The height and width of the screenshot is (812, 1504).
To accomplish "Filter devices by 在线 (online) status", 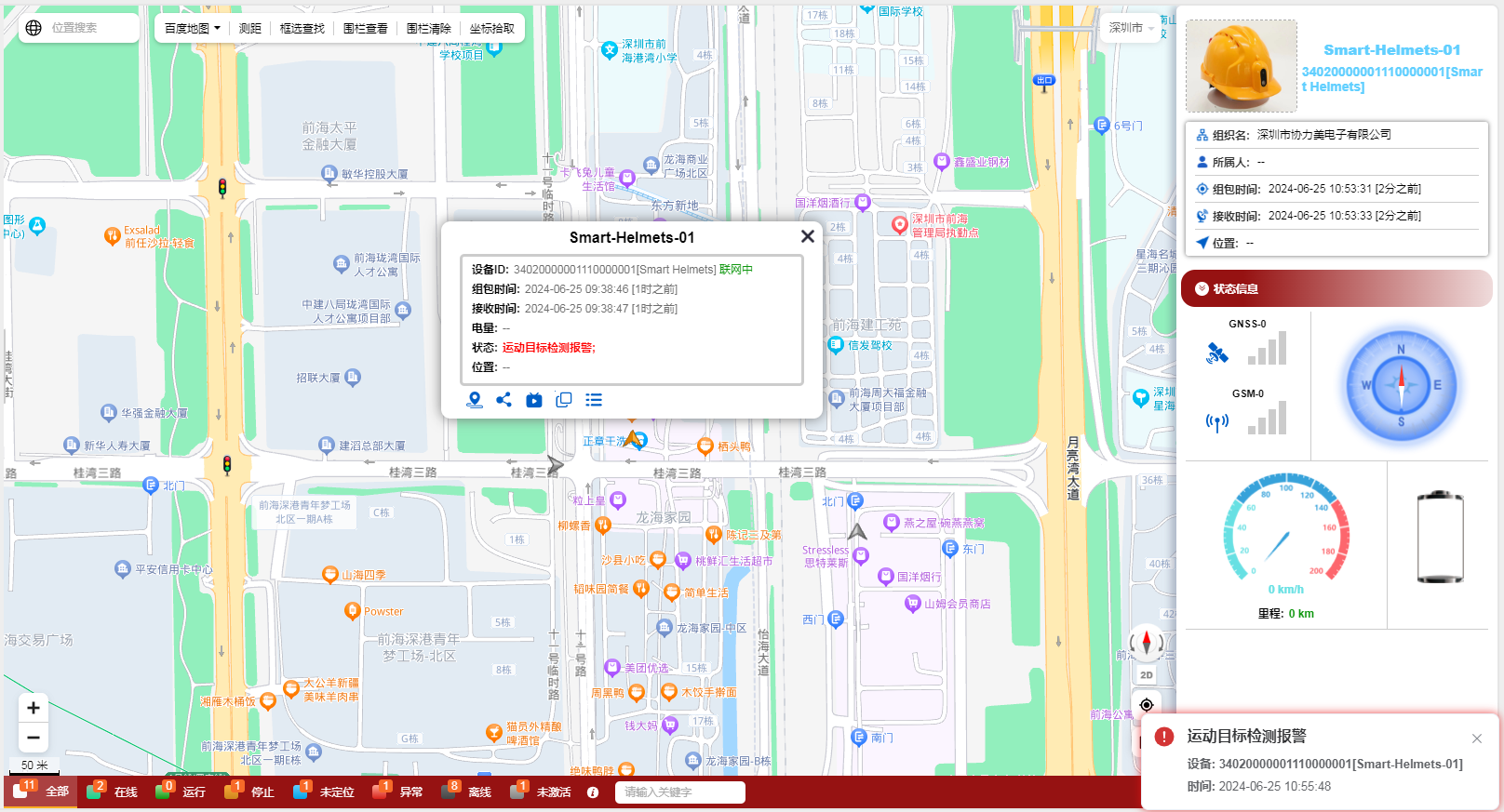I will click(x=114, y=792).
